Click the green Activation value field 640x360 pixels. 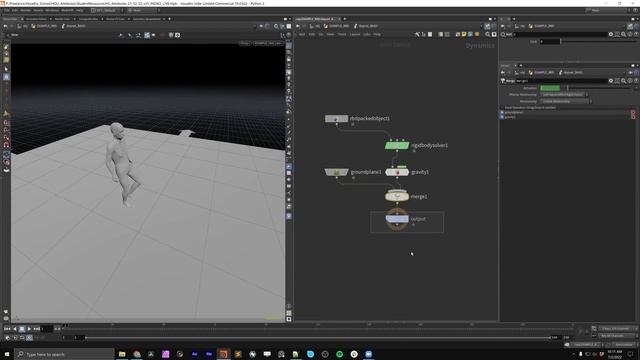(x=550, y=88)
